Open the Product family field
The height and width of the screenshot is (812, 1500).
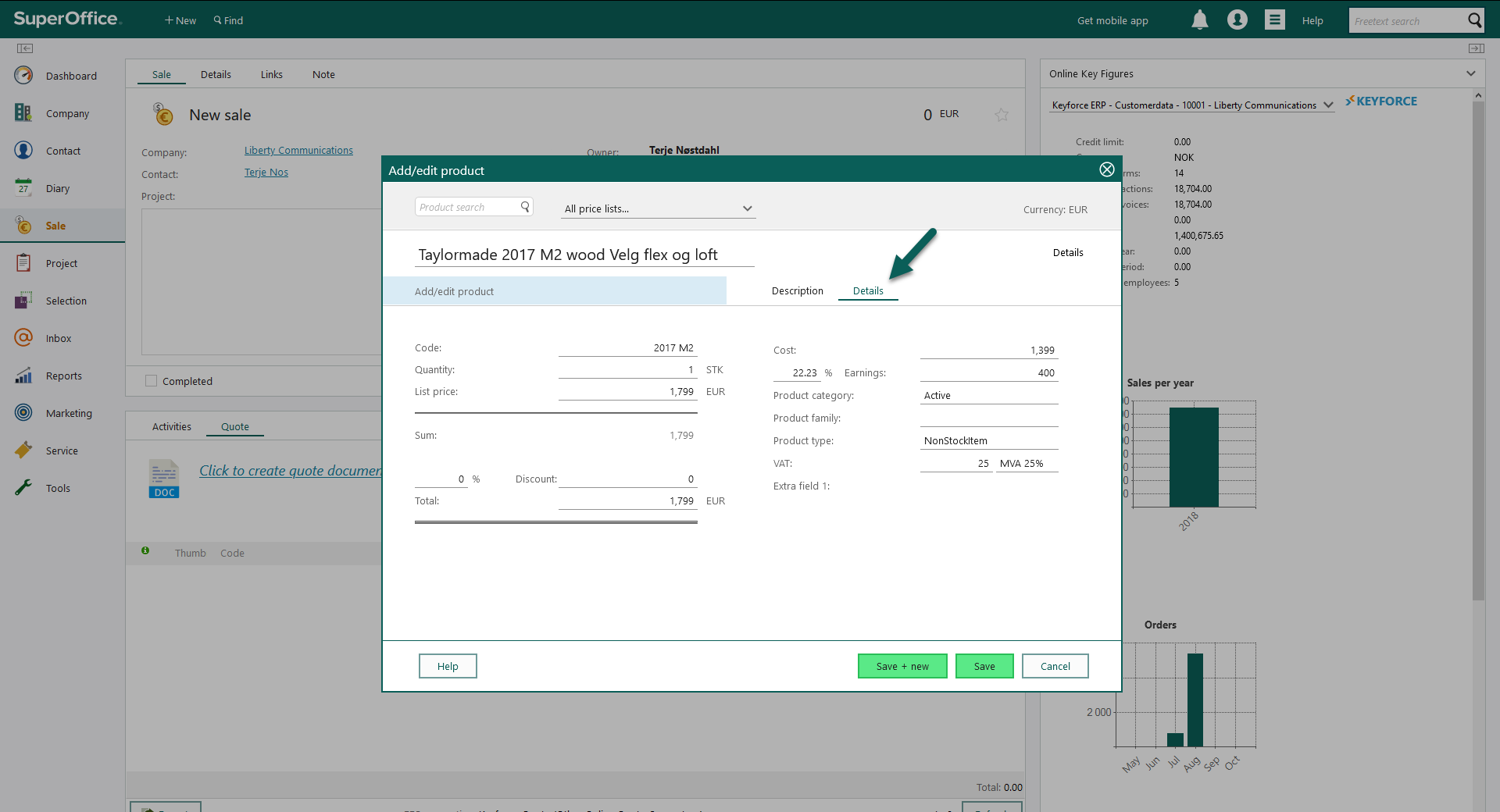tap(989, 418)
